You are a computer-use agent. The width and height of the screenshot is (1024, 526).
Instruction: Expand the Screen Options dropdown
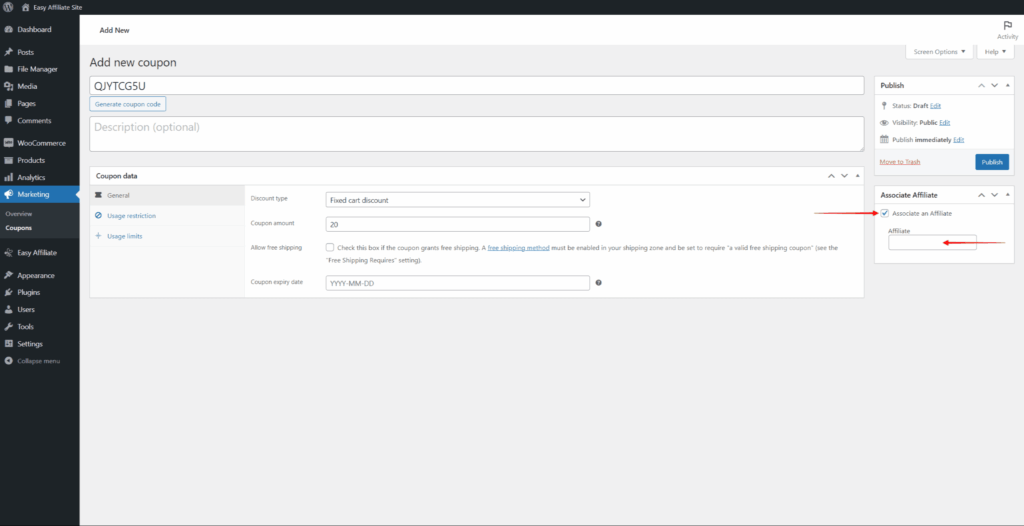pos(939,52)
